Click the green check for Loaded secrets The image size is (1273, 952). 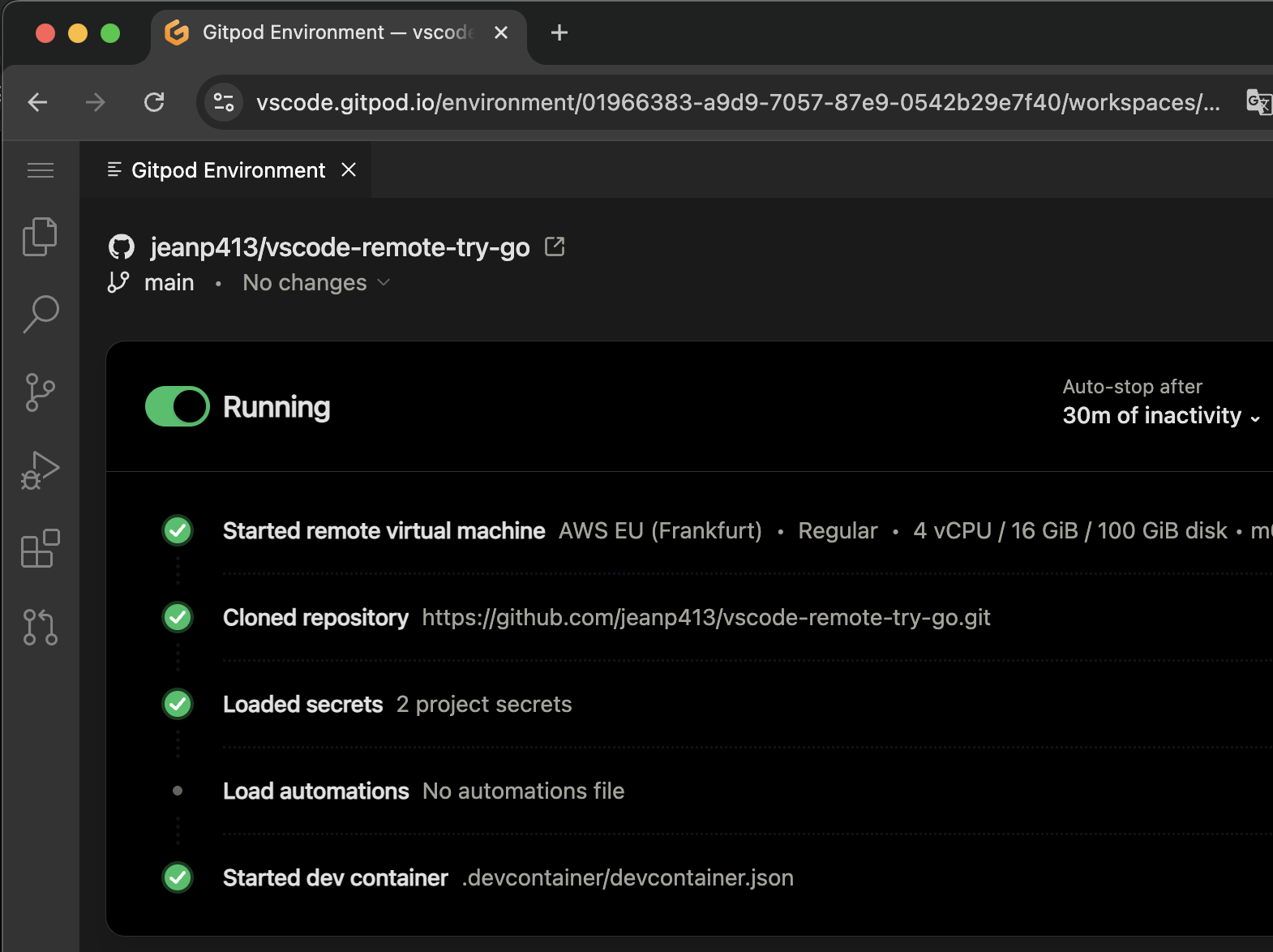[x=178, y=704]
